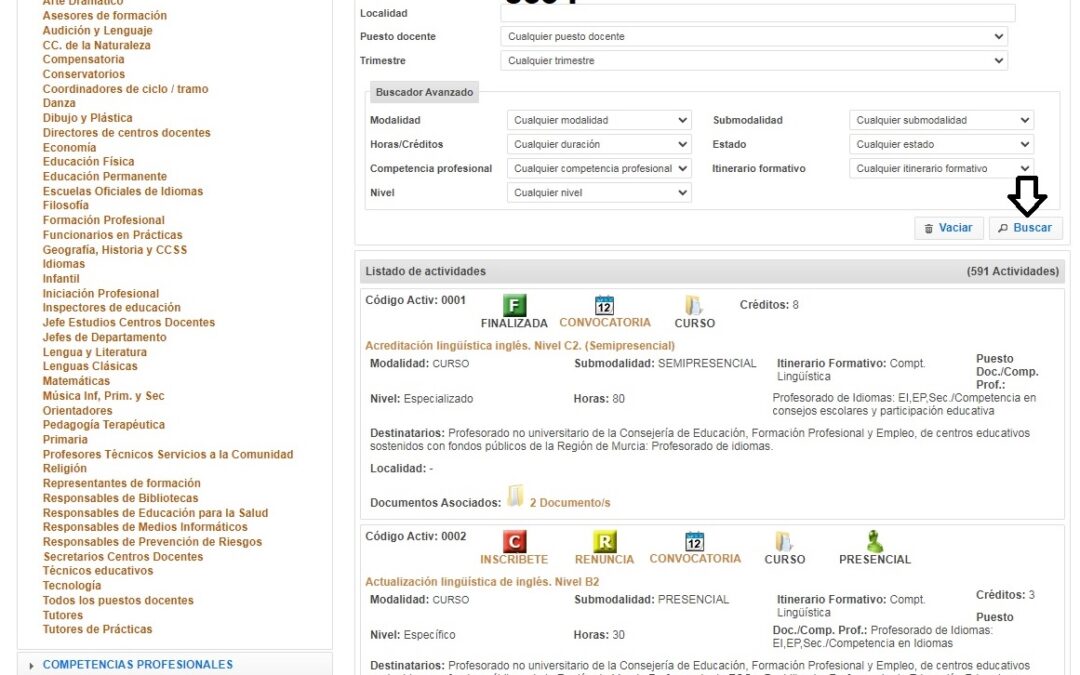Open Infantil category
The height and width of the screenshot is (675, 1080).
pos(61,279)
